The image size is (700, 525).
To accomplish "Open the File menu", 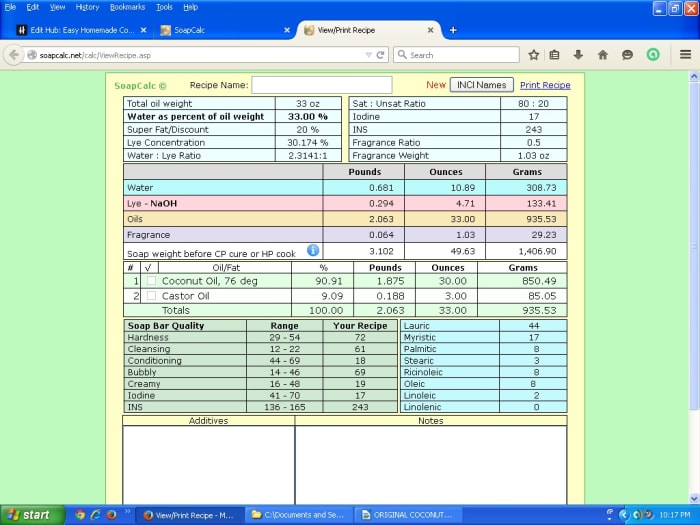I will (x=10, y=7).
